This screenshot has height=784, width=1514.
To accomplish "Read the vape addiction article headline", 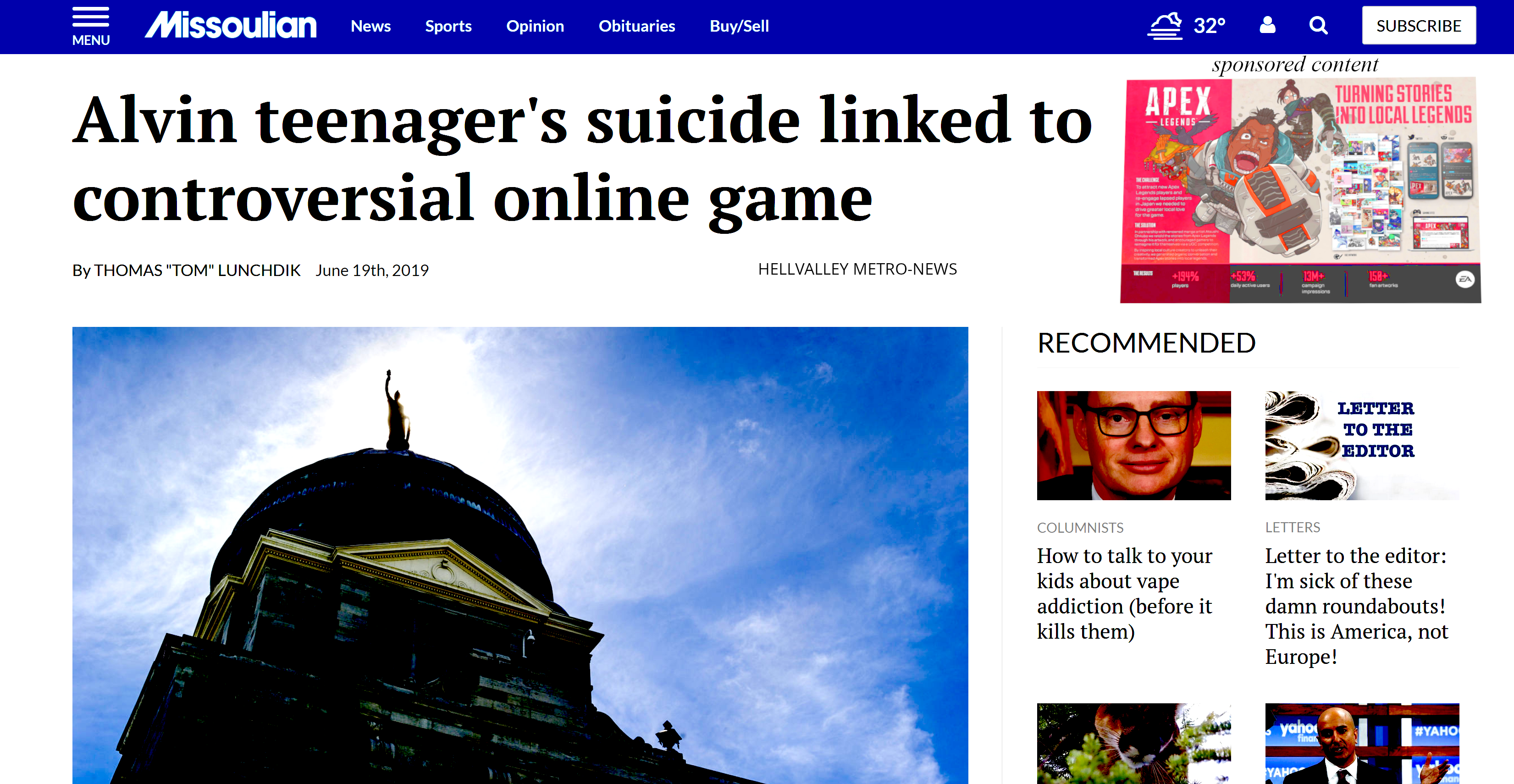I will click(x=1124, y=593).
